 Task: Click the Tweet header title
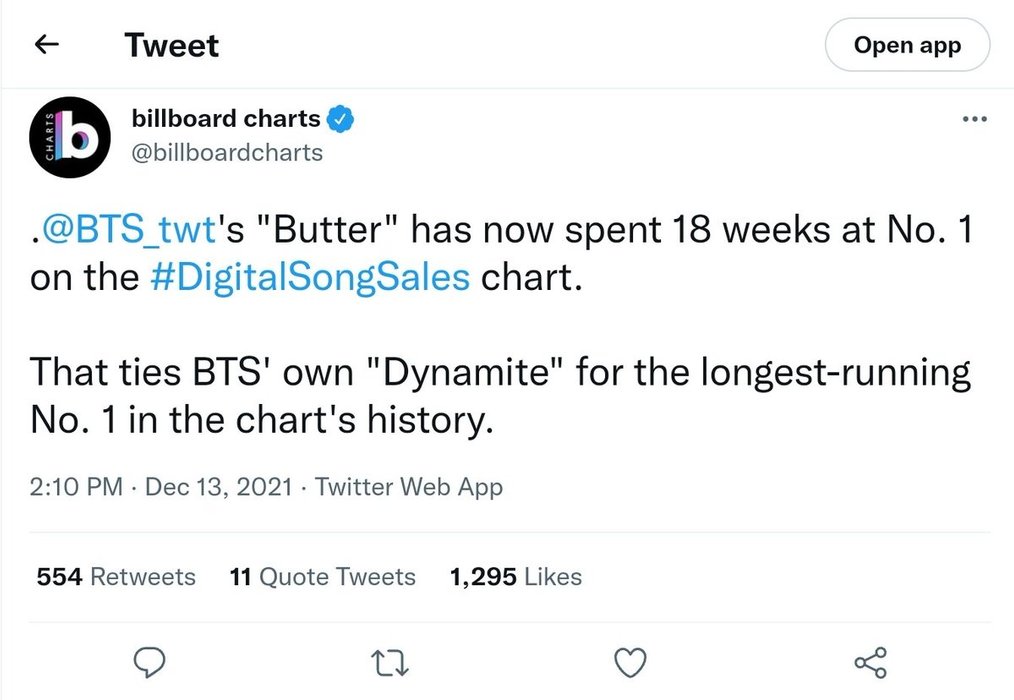(x=171, y=45)
